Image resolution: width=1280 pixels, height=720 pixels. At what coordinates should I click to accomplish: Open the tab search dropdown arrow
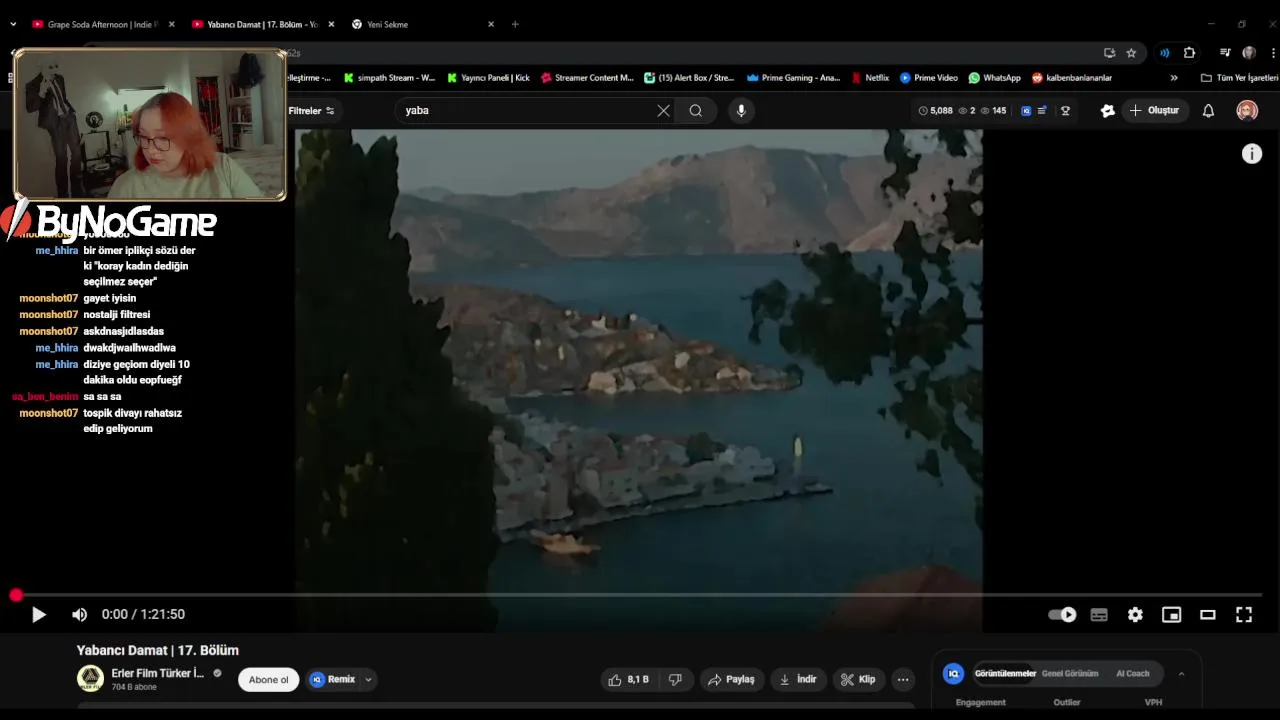13,24
